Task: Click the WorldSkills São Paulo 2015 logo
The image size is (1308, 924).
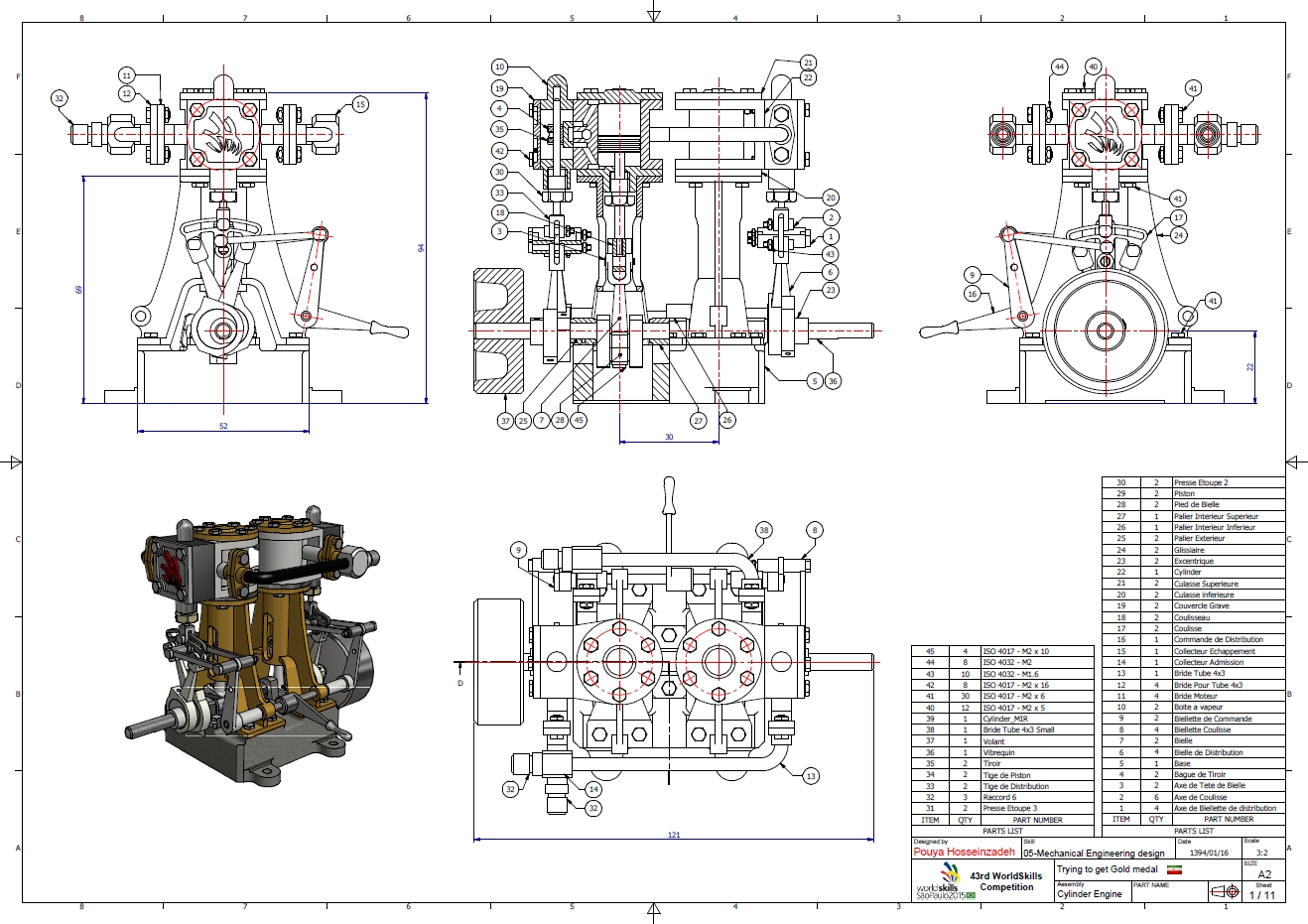Action: (945, 881)
